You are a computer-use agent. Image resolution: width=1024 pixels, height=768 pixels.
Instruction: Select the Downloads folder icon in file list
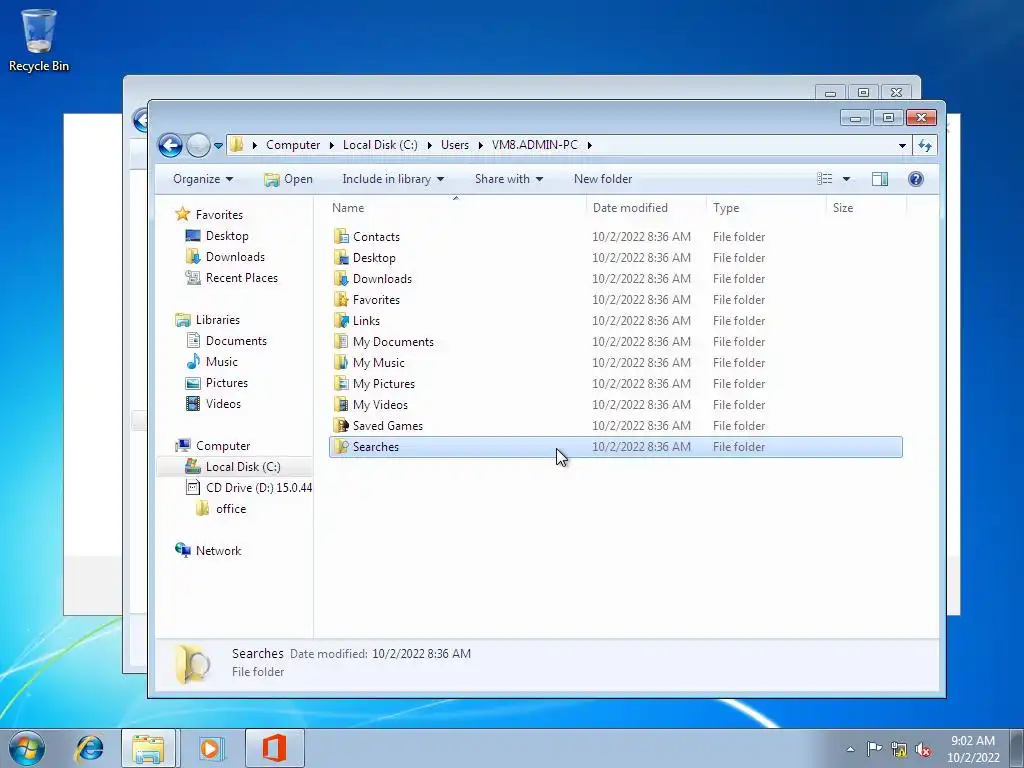tap(341, 278)
